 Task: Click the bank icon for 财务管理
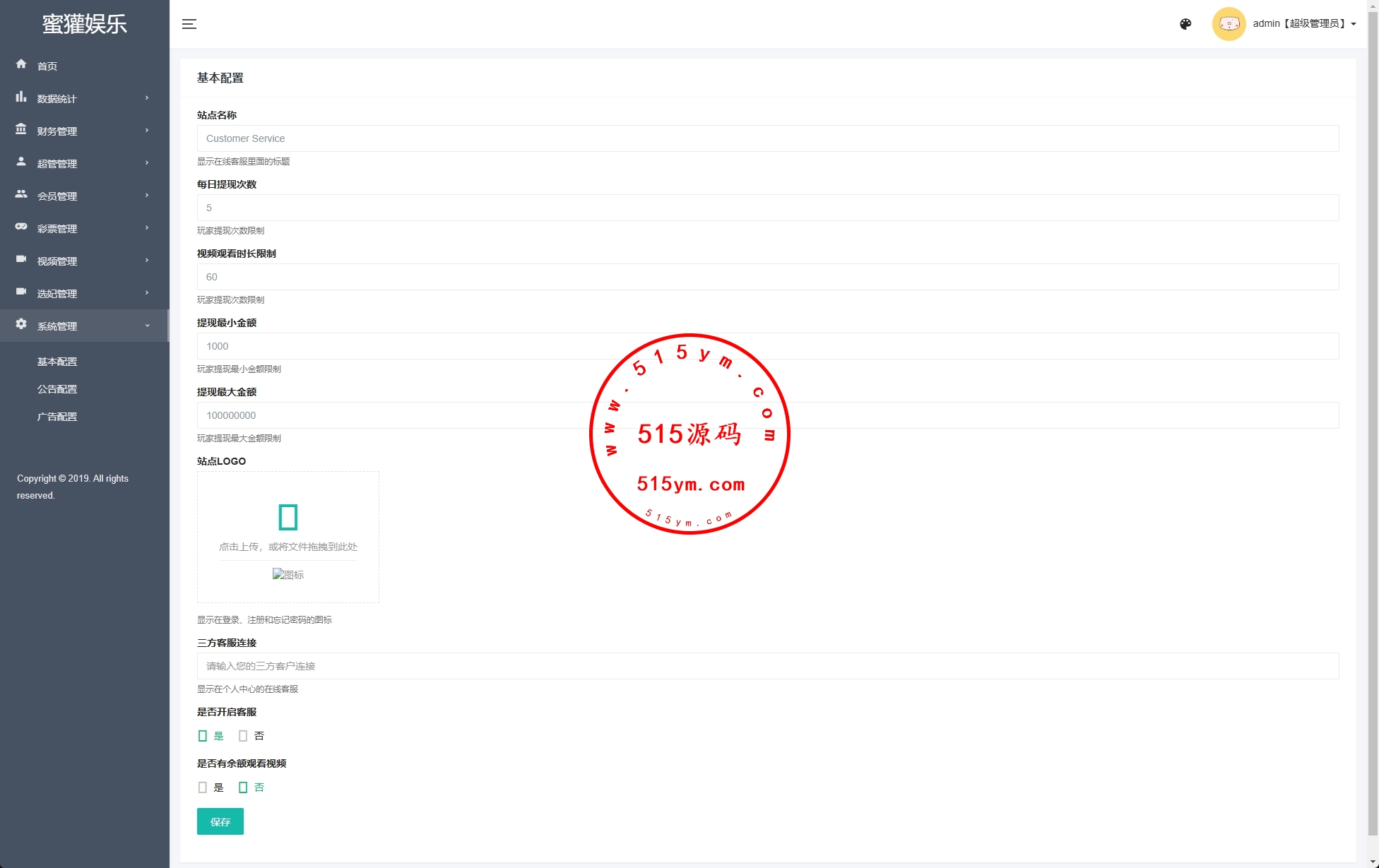(21, 129)
